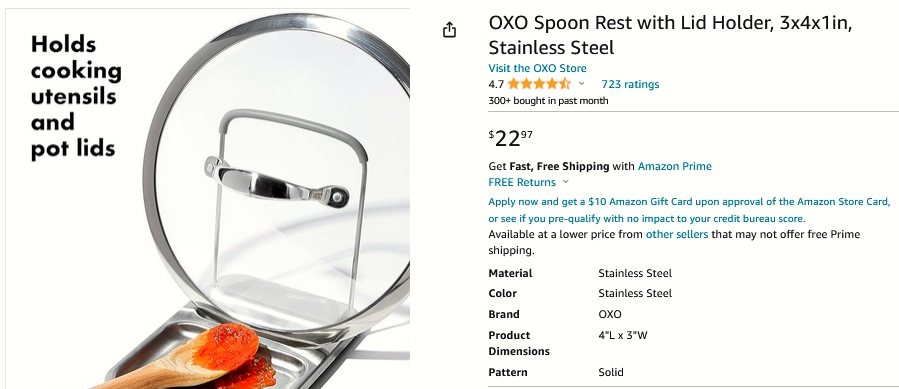Click the Material Stainless Steel value
The image size is (899, 389).
point(635,273)
